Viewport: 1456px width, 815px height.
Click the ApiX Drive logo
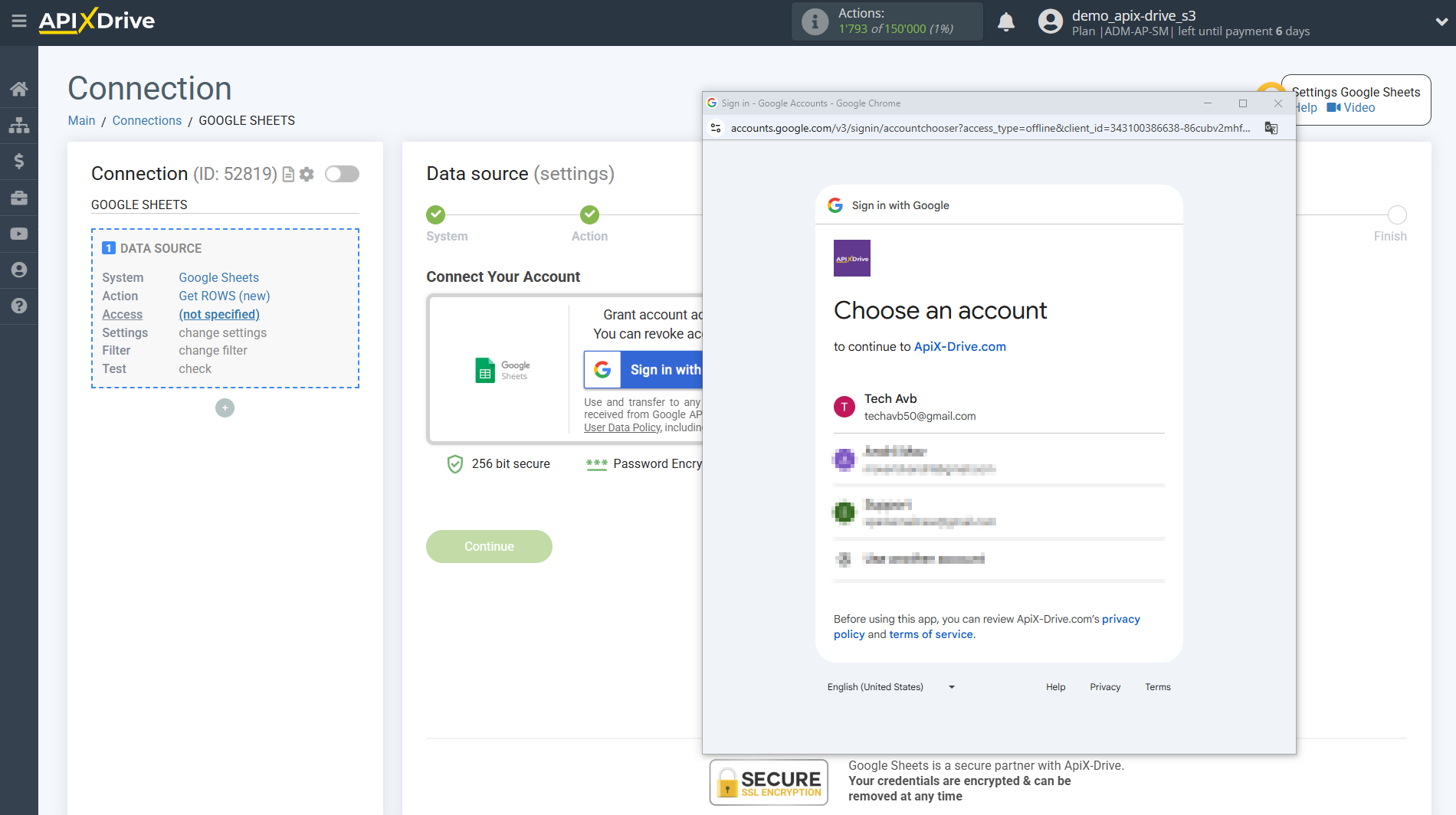[x=96, y=21]
